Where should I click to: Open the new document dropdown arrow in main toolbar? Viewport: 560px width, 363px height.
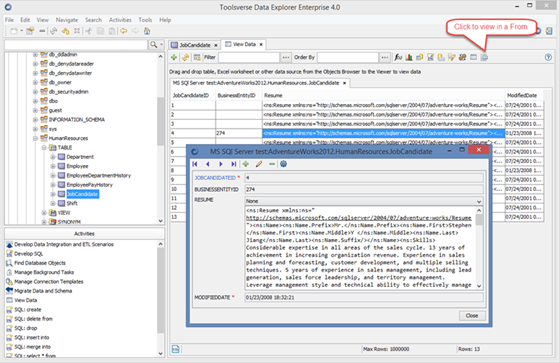(x=21, y=31)
